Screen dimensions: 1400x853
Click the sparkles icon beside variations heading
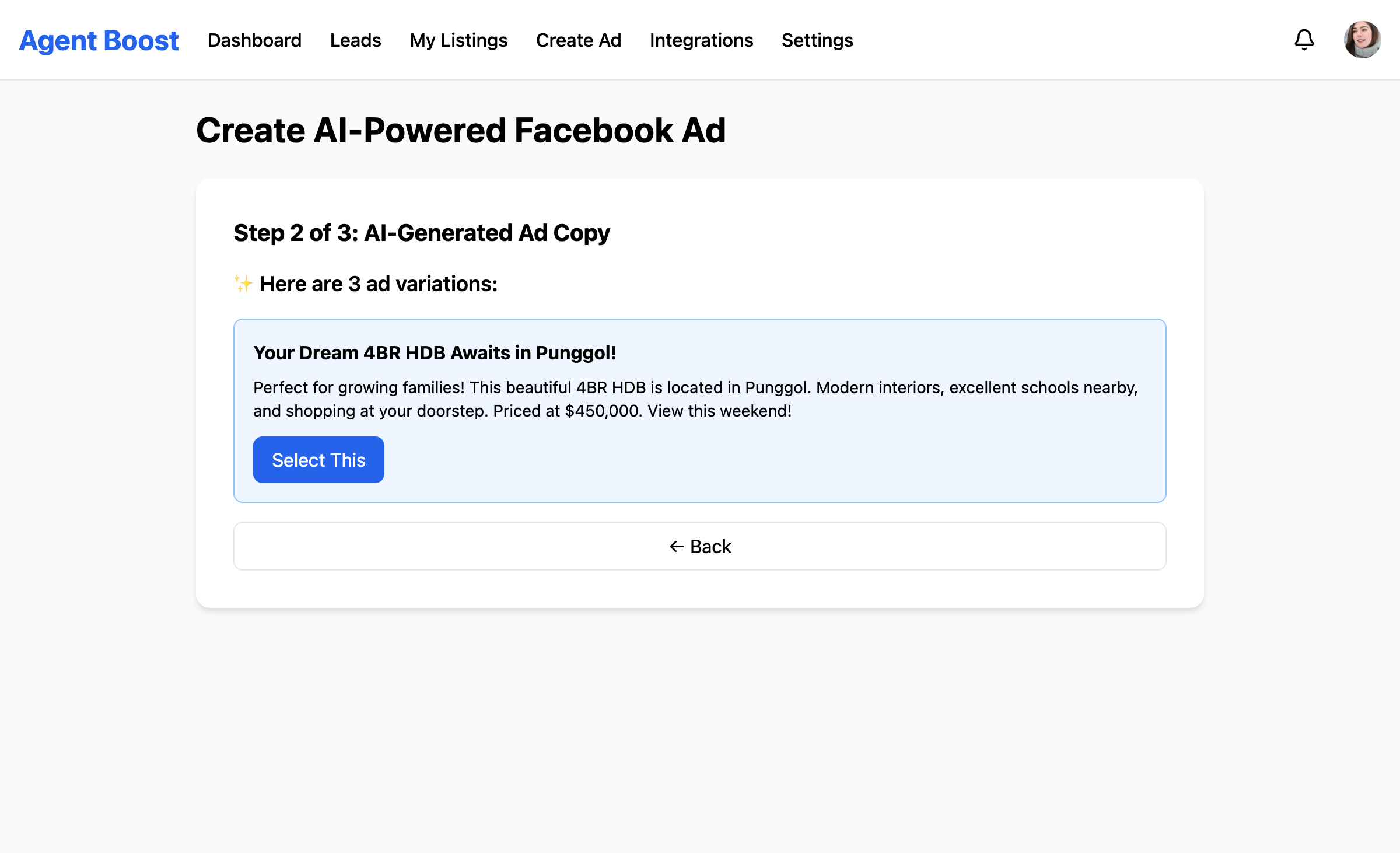point(243,284)
